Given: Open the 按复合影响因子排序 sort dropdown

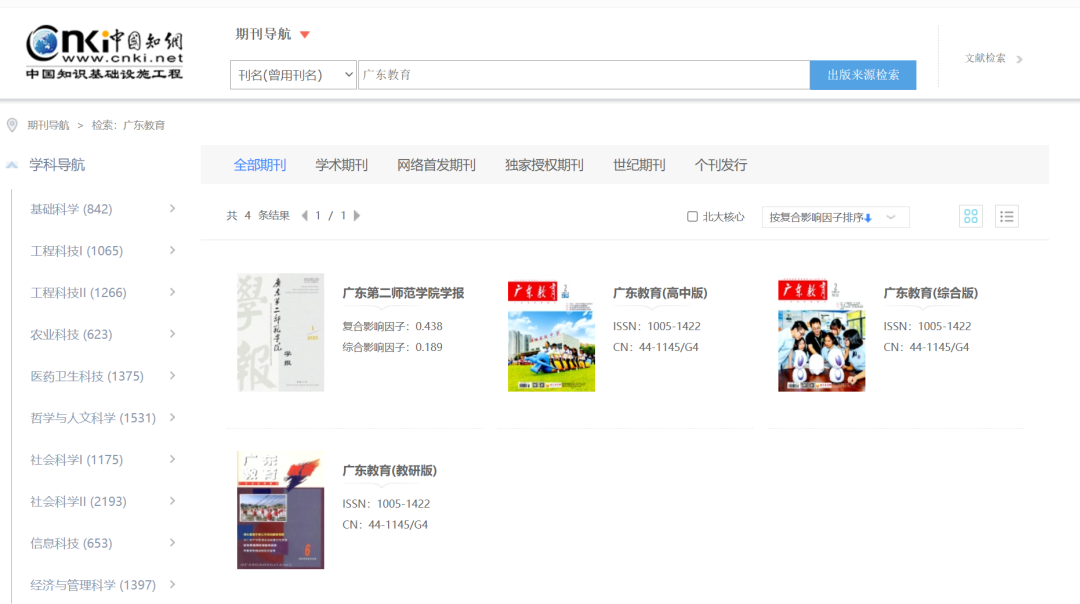Looking at the screenshot, I should pyautogui.click(x=835, y=216).
